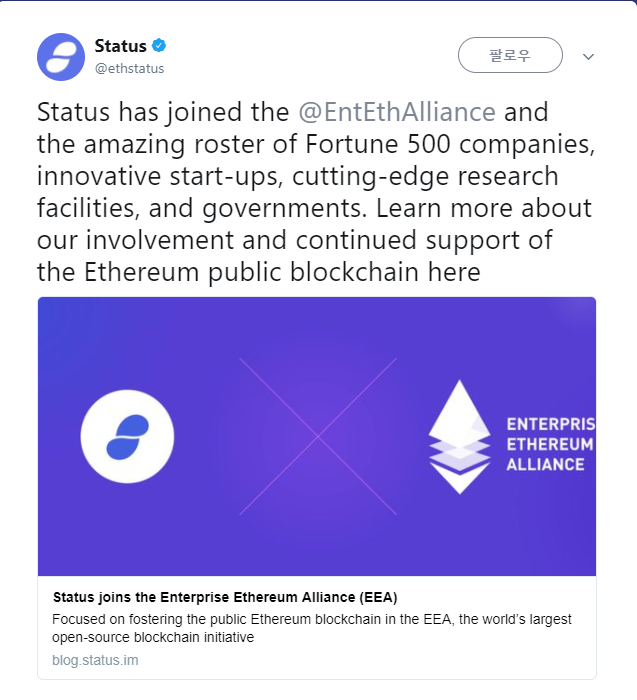Viewport: 637px width, 700px height.
Task: Click the blue verified badge
Action: point(158,46)
